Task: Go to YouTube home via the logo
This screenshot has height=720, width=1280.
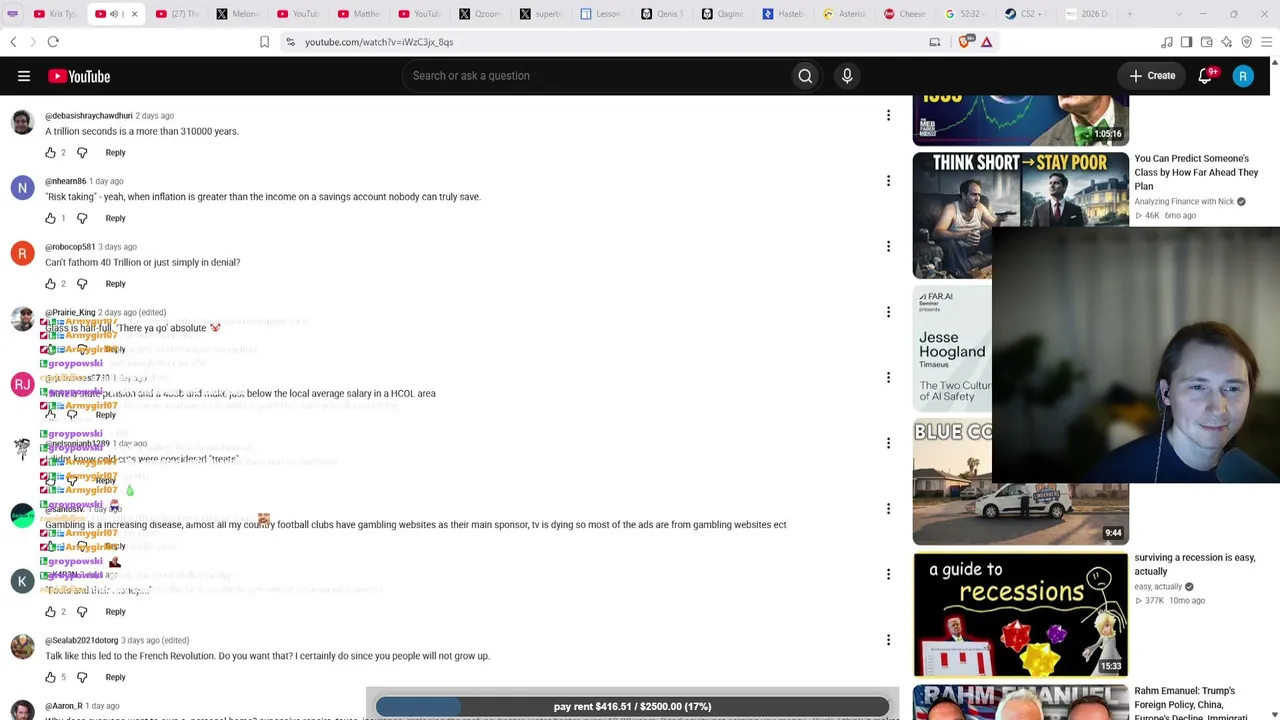Action: (79, 76)
